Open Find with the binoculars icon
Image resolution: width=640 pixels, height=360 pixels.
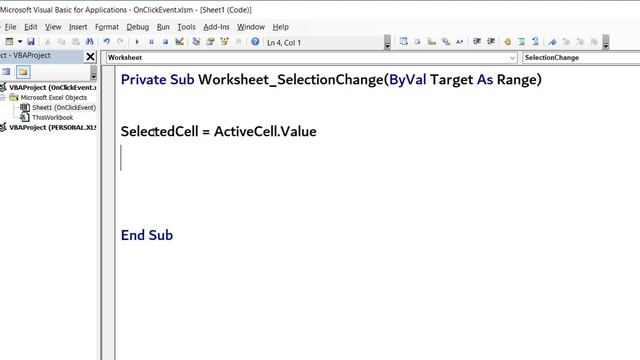[x=90, y=42]
